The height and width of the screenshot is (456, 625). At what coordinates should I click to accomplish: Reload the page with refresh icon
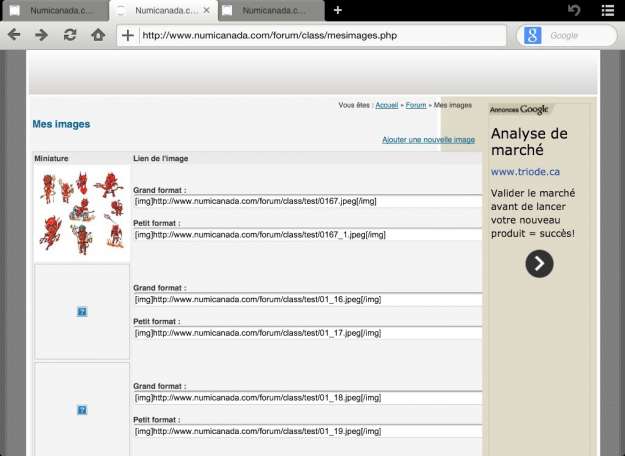[70, 35]
